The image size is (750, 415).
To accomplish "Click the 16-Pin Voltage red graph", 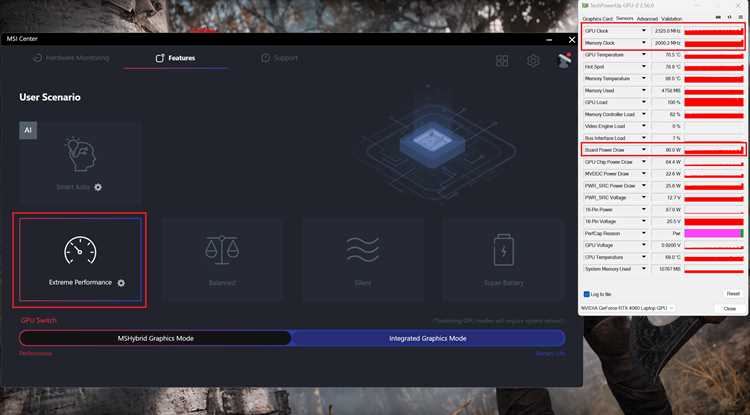I will pyautogui.click(x=714, y=221).
